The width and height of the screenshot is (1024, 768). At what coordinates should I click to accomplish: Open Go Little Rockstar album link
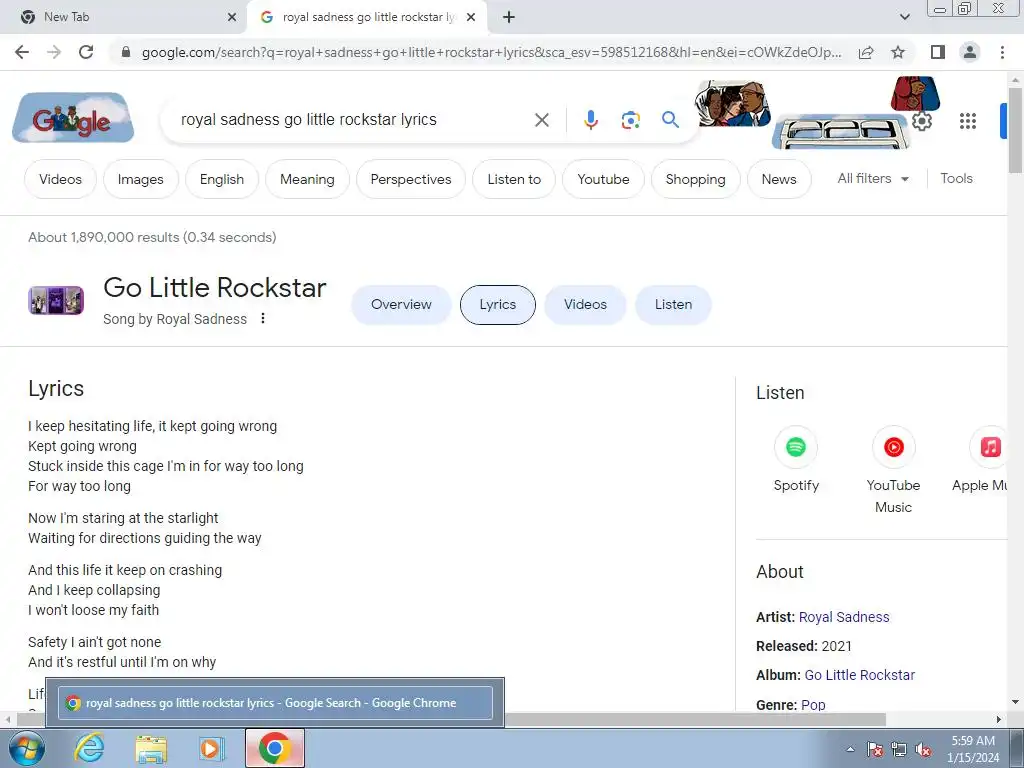point(859,675)
